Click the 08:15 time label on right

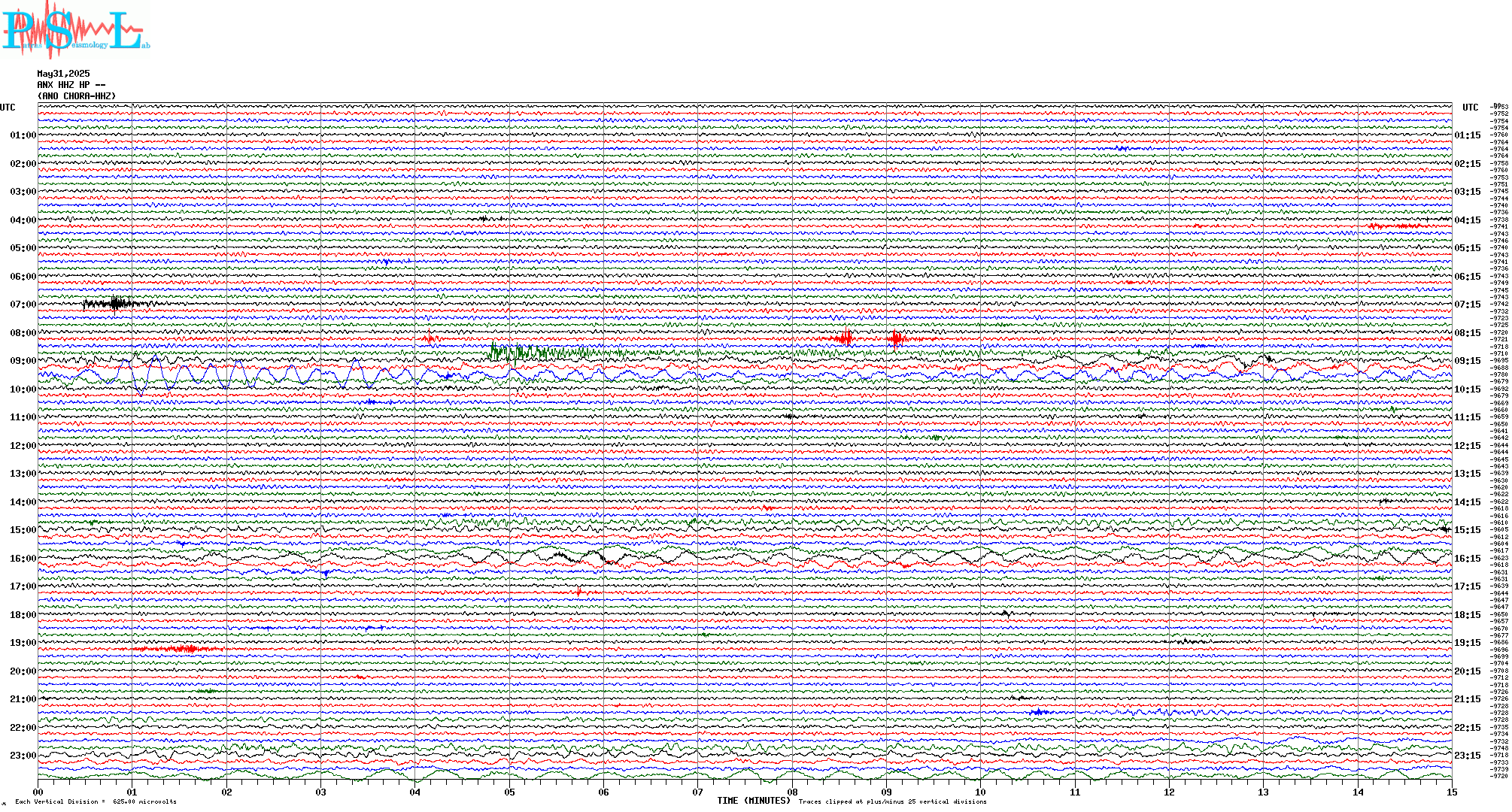pos(1467,333)
